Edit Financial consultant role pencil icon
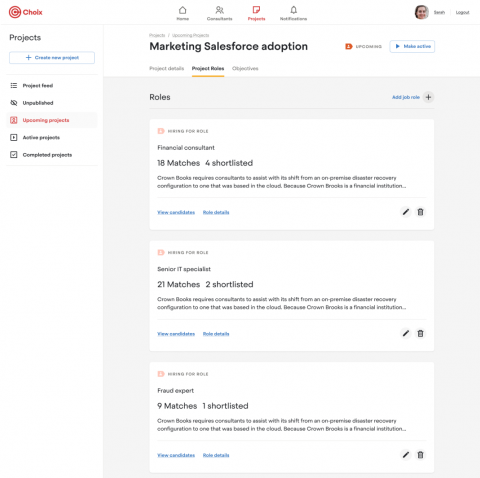The image size is (480, 478). [x=406, y=212]
